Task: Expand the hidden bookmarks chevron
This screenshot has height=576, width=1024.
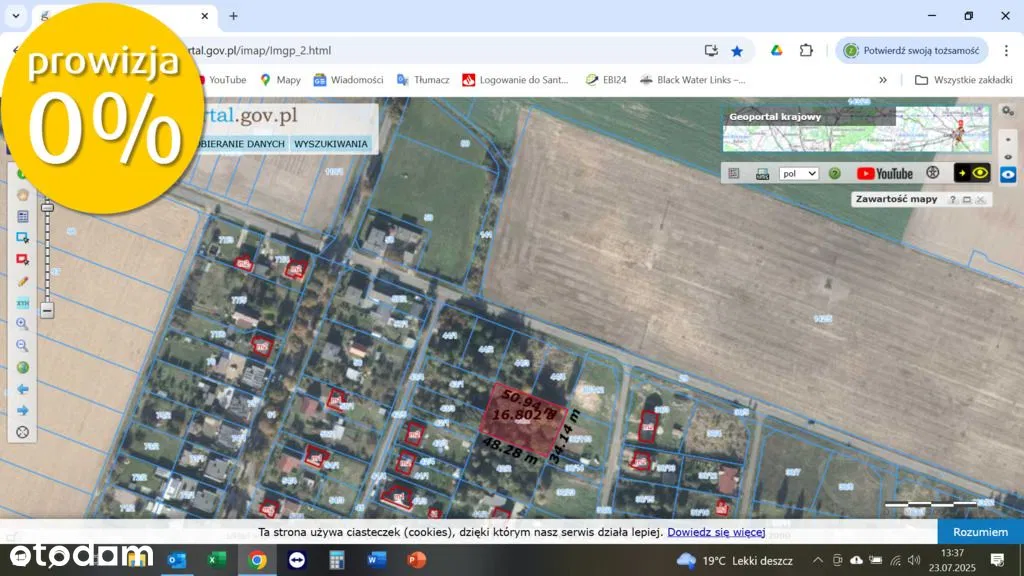Action: pyautogui.click(x=883, y=80)
